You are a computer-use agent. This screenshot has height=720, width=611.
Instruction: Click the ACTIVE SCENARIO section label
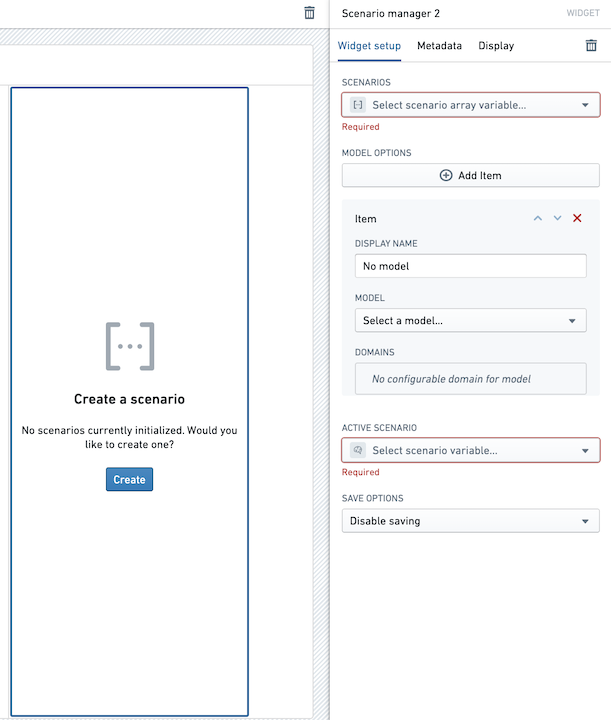click(379, 428)
